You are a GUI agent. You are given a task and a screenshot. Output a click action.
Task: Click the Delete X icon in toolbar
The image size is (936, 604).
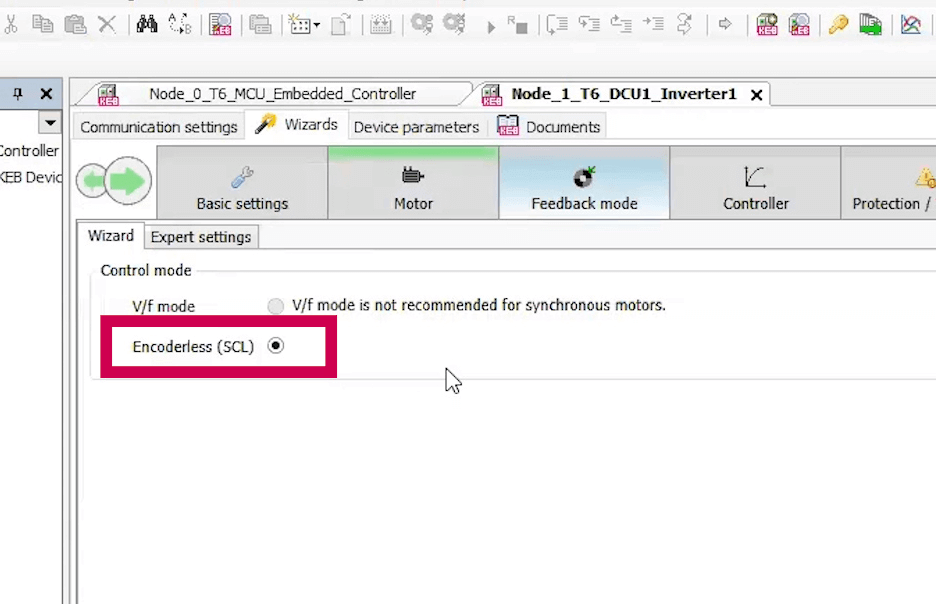(107, 24)
